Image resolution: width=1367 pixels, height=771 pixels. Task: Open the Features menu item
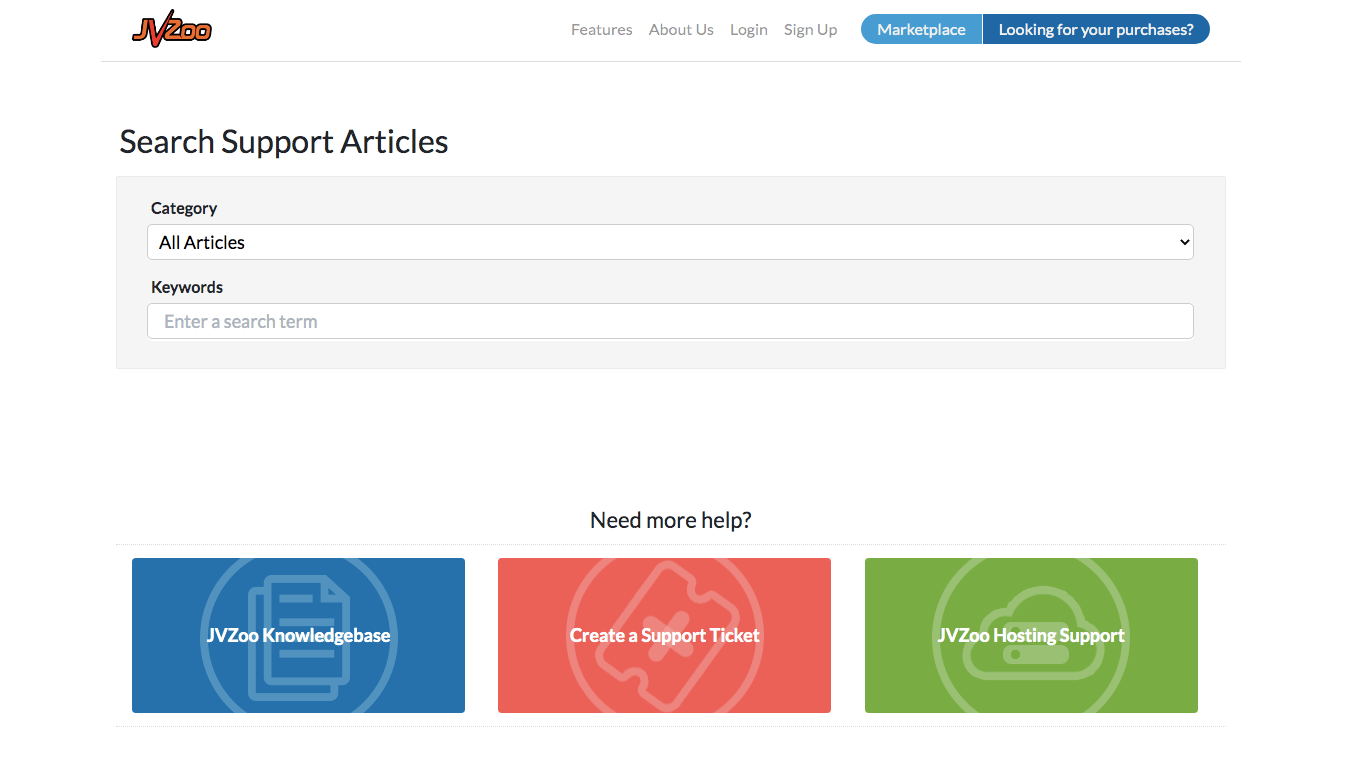tap(601, 29)
